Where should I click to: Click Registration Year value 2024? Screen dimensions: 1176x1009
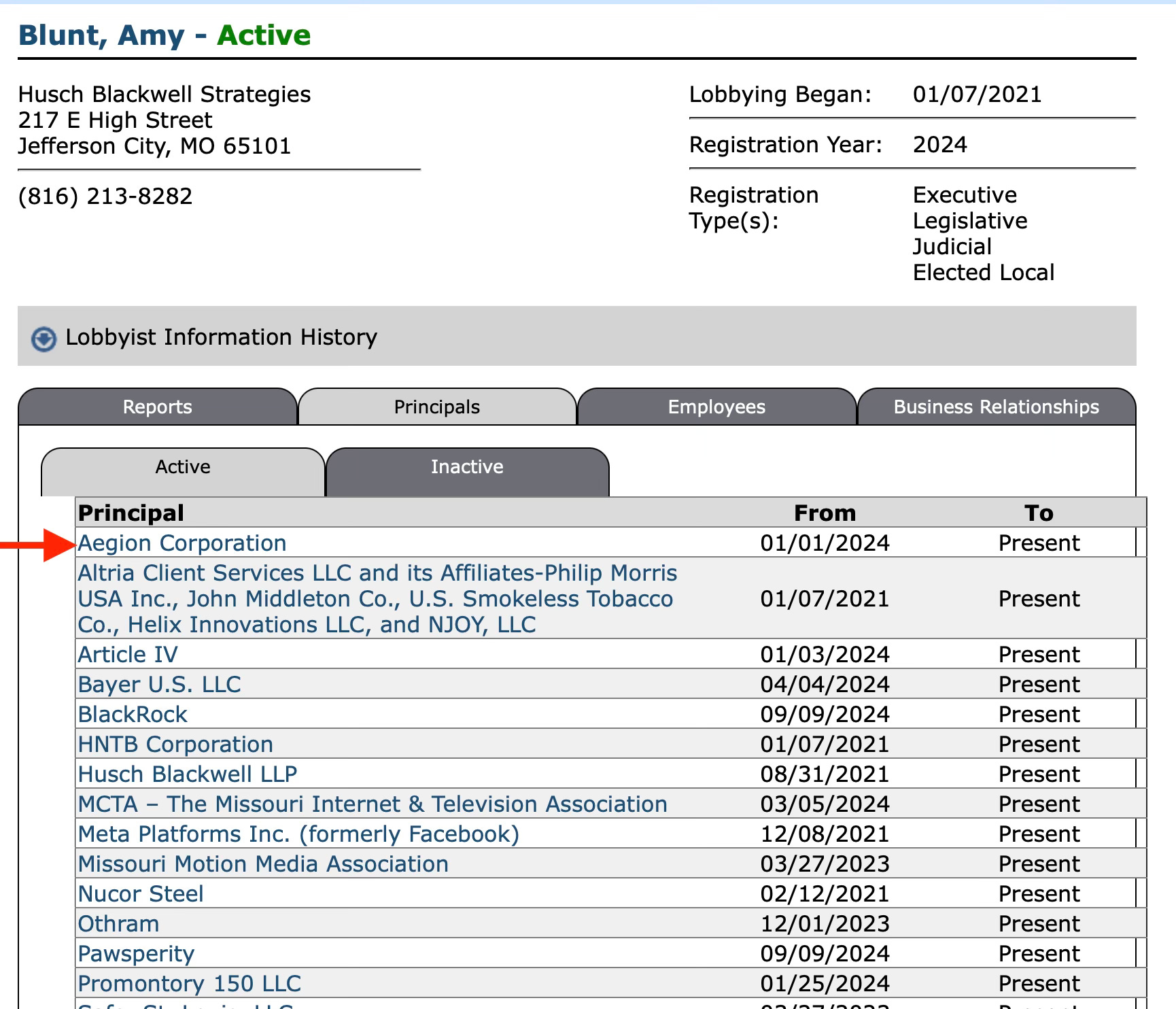pos(939,145)
